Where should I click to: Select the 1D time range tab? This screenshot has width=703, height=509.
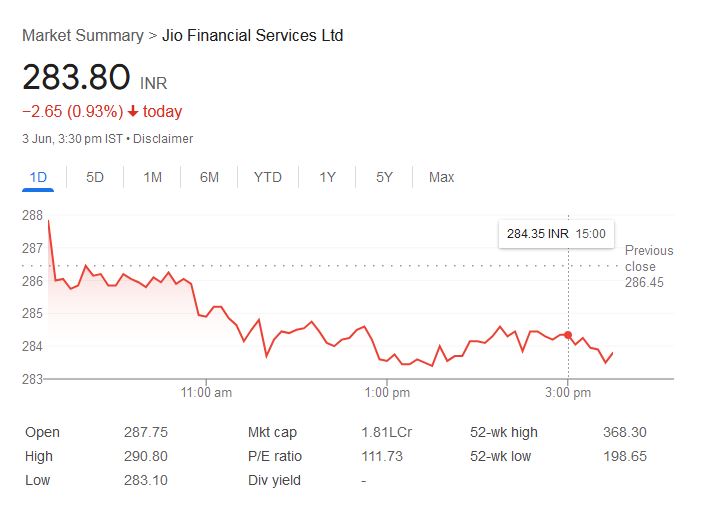[x=38, y=177]
